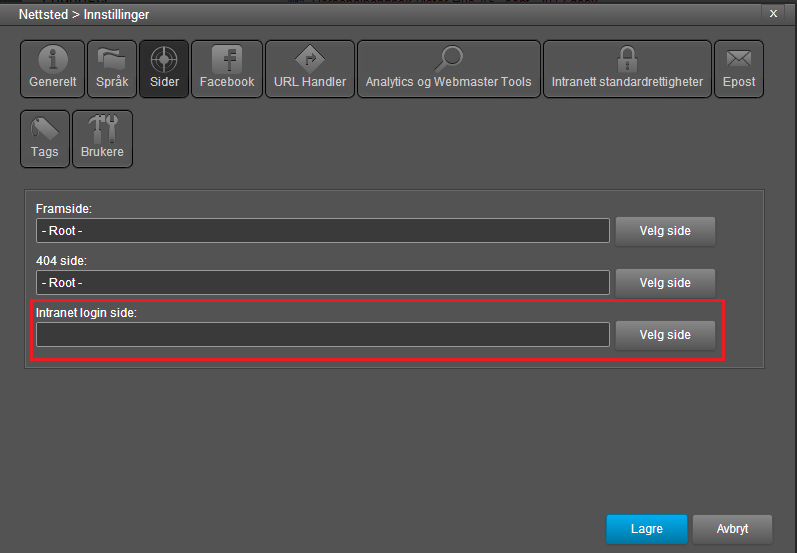The image size is (797, 553).
Task: Choose page for Intranet login side
Action: coord(665,335)
